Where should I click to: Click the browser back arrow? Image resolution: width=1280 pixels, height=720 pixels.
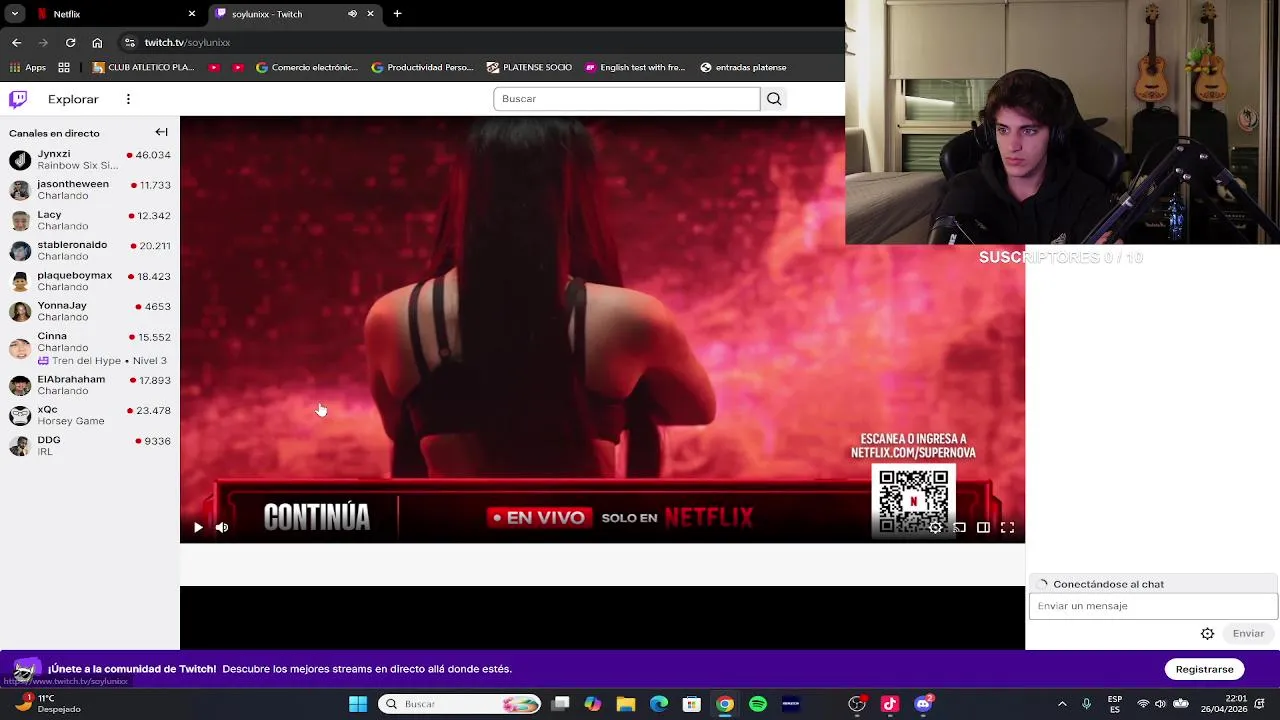(16, 43)
